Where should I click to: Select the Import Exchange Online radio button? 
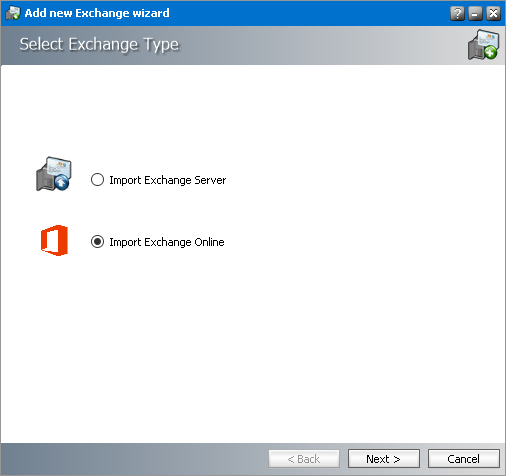97,242
